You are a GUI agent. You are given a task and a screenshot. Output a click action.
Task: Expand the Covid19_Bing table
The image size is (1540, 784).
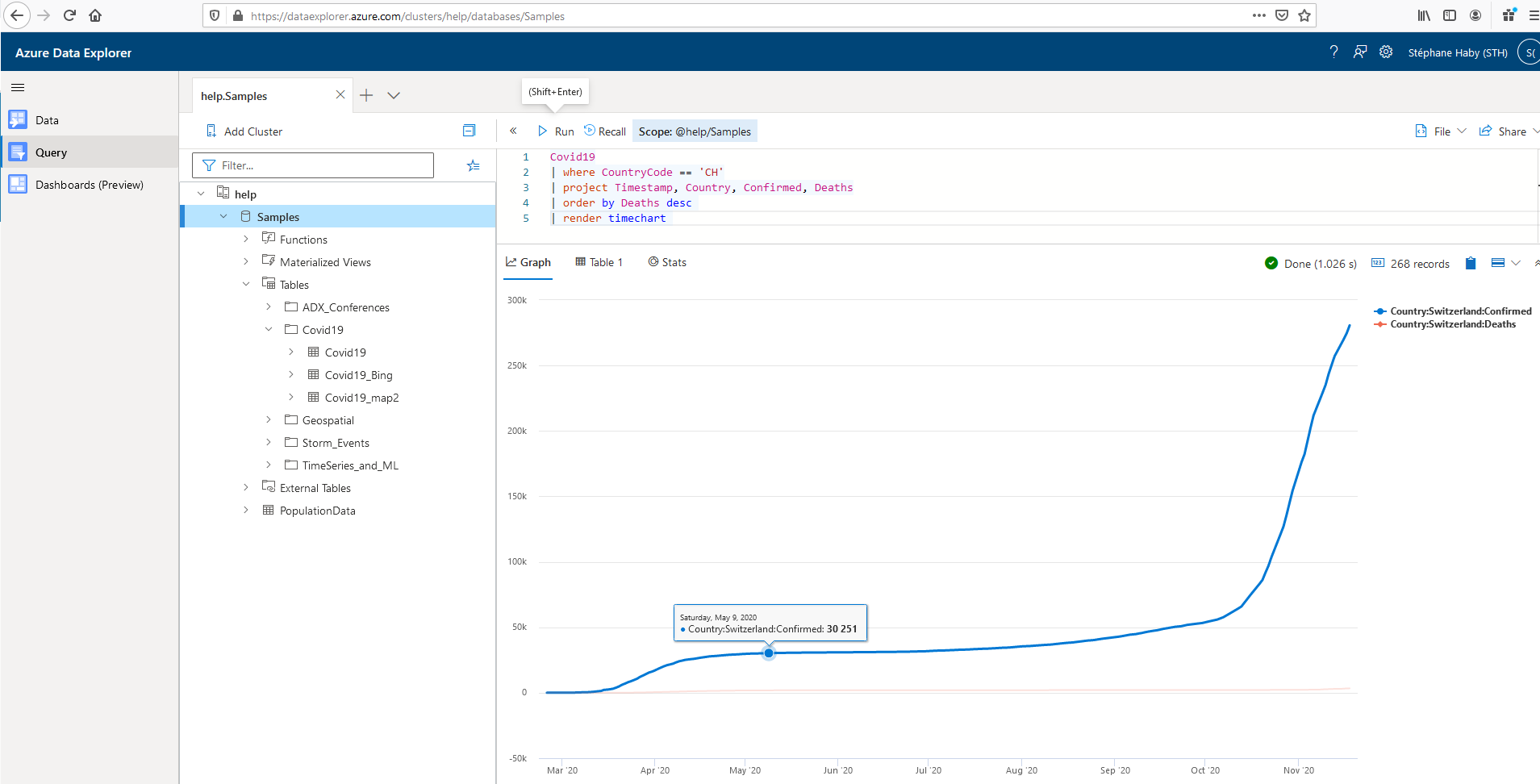click(x=291, y=374)
